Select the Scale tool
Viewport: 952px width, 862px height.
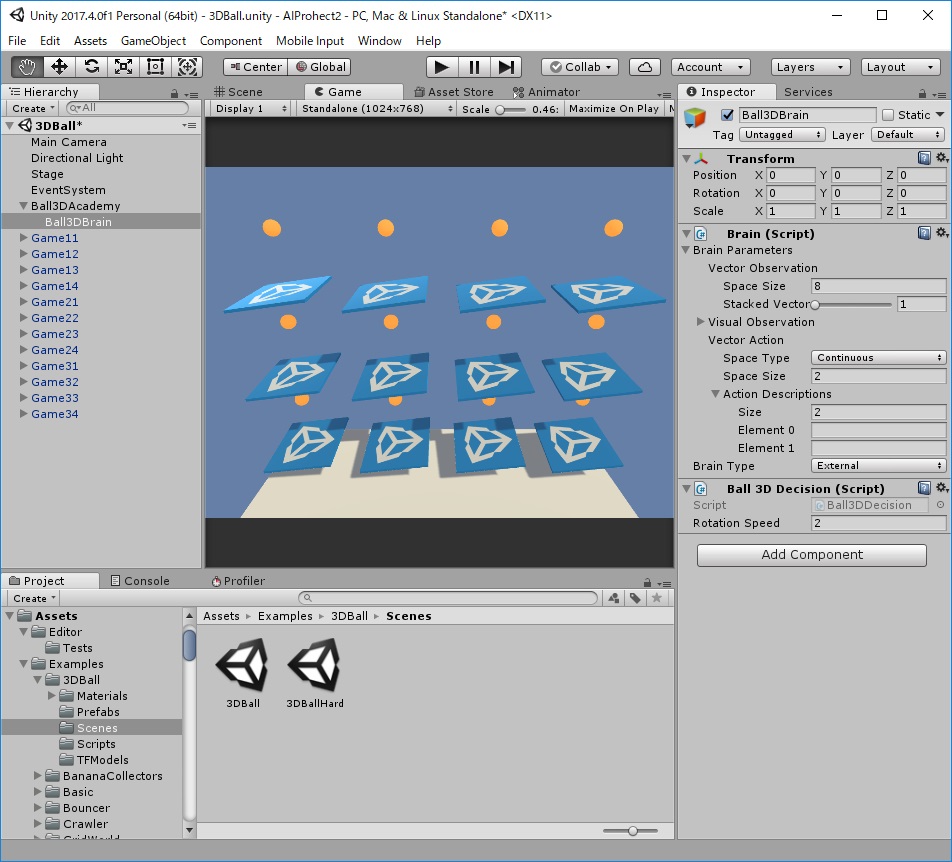123,67
